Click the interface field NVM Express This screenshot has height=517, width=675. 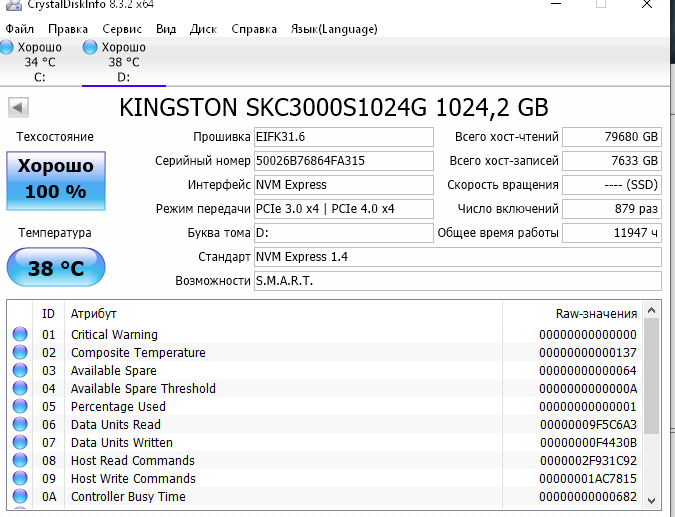[344, 185]
